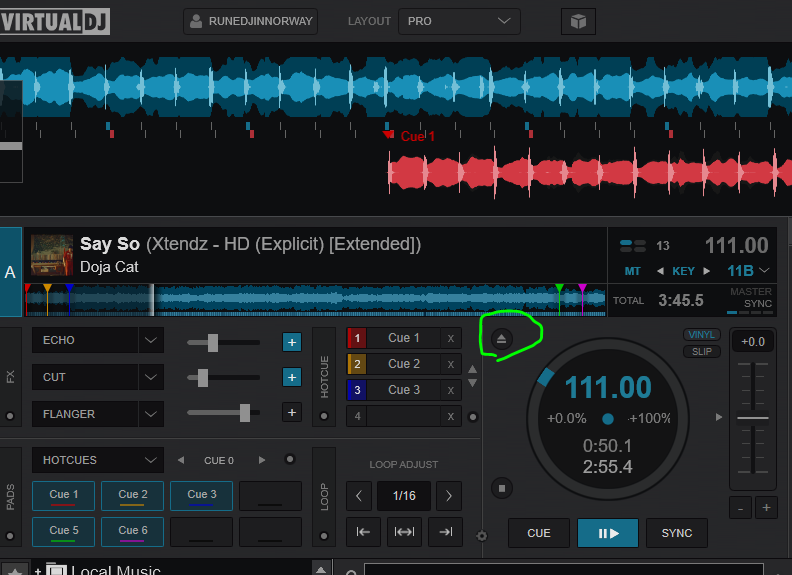Expand the FLANGER effect dropdown
Image resolution: width=792 pixels, height=575 pixels.
[x=151, y=414]
